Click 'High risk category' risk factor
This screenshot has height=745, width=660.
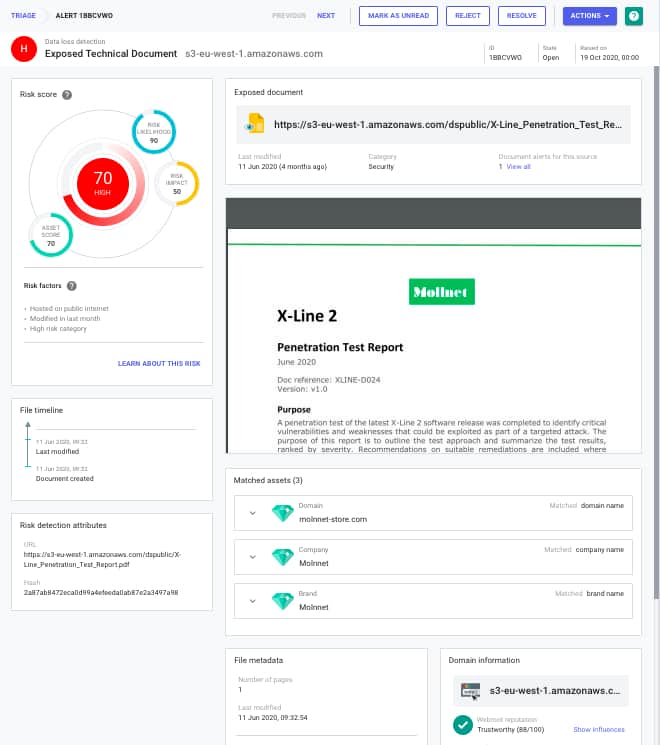(58, 329)
